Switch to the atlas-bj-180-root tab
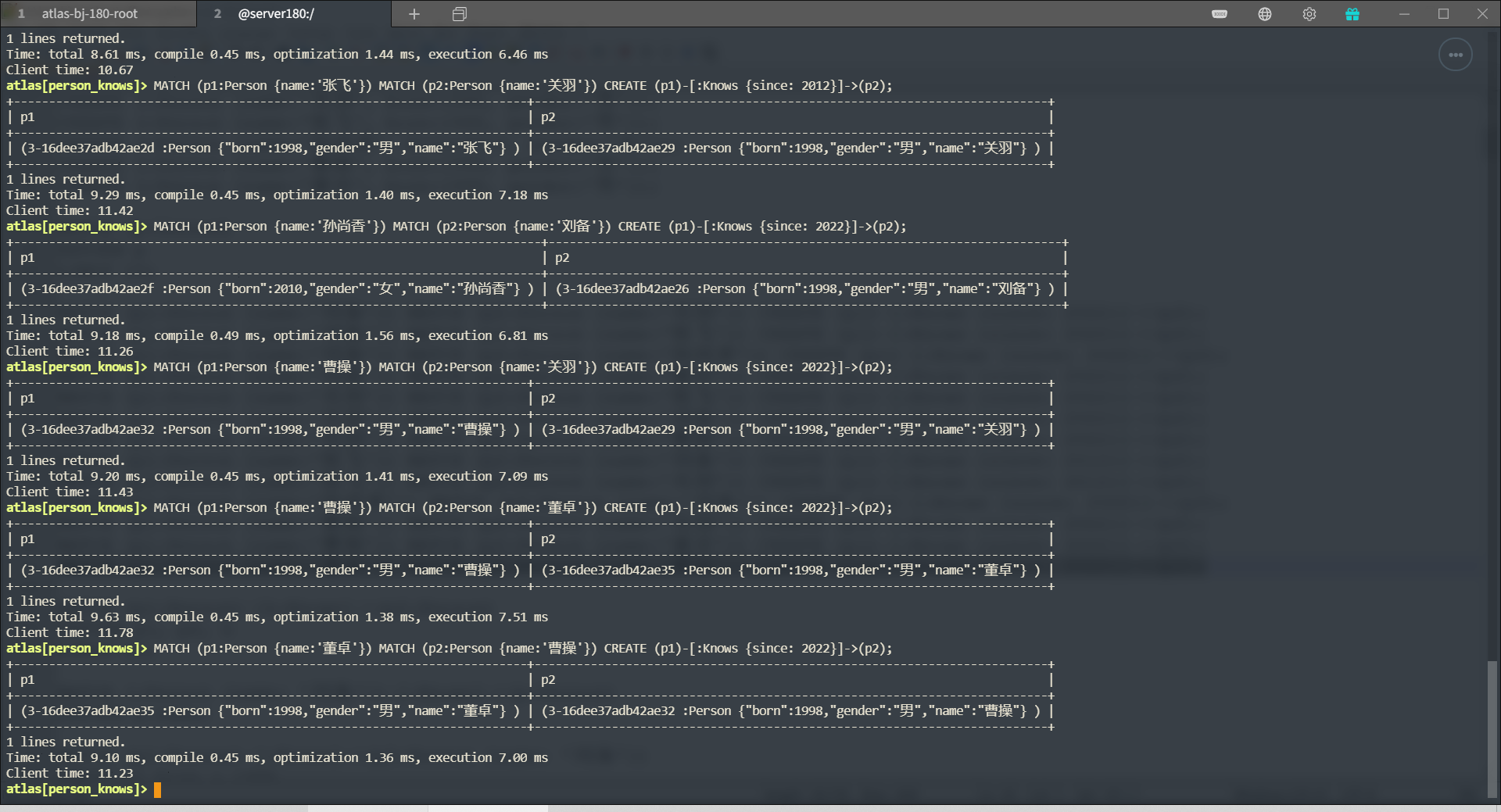1501x812 pixels. click(90, 14)
